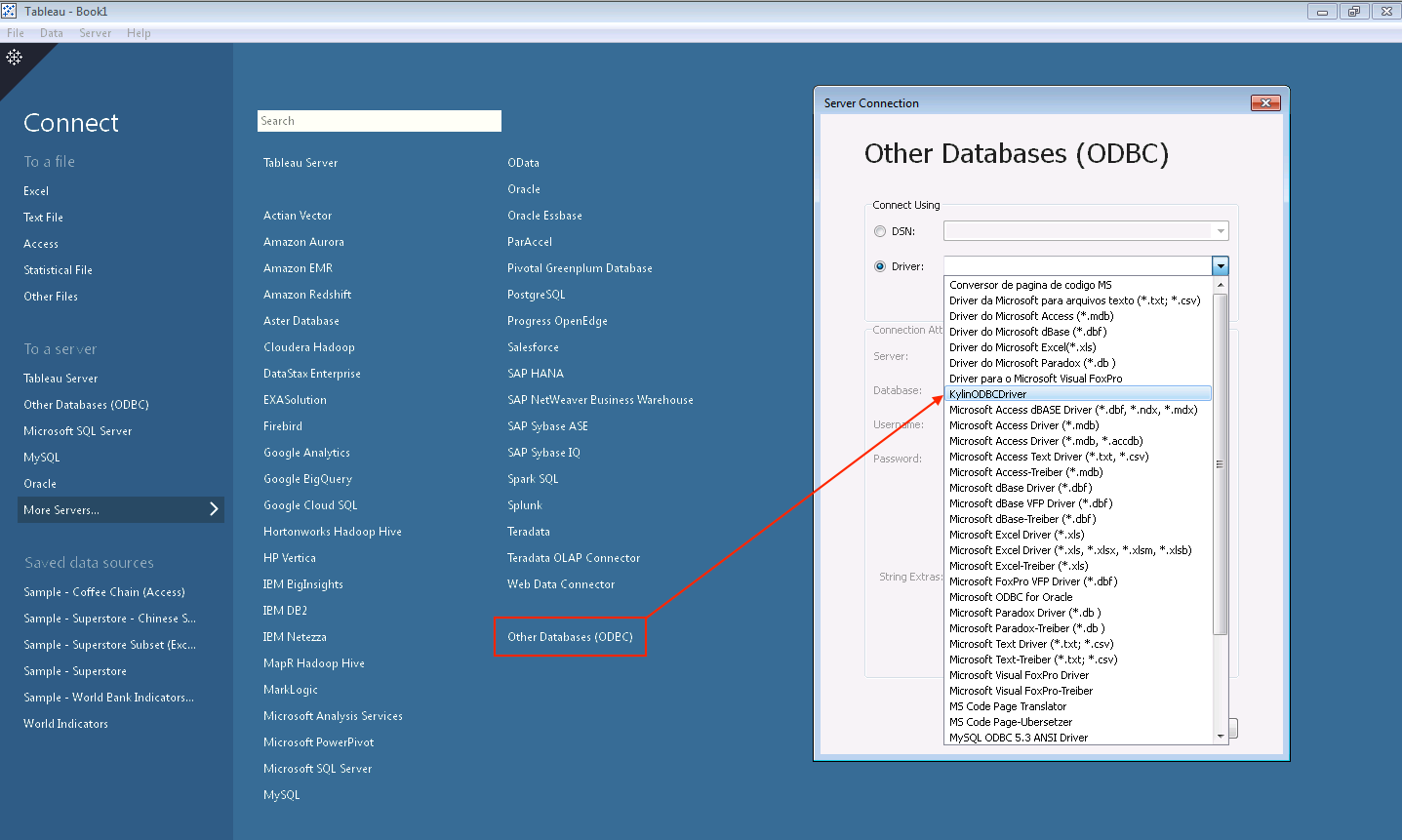Choose KylinODBCDriver from driver list
Screen dimensions: 1402x840
(988, 394)
